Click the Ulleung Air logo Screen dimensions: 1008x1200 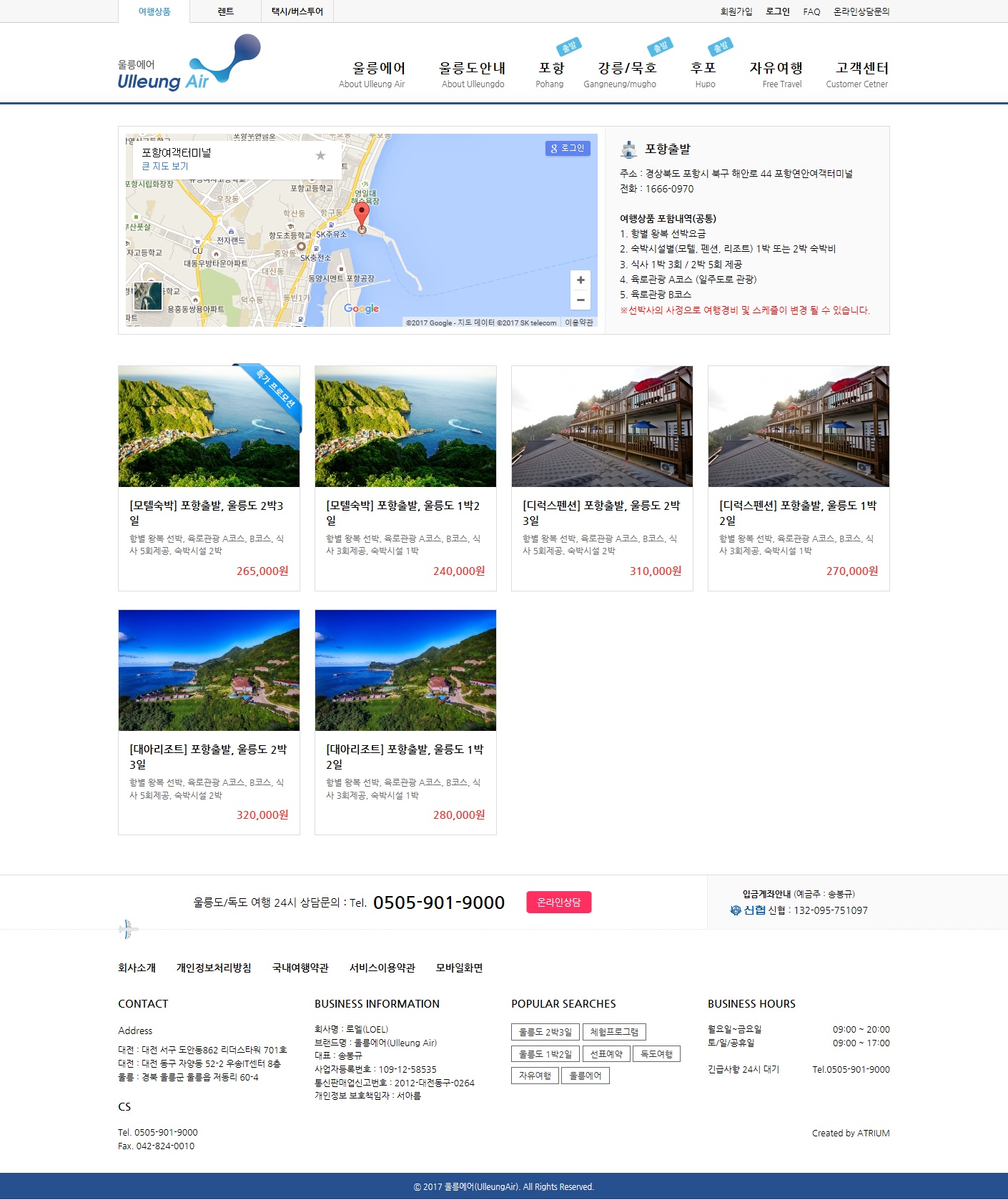189,63
